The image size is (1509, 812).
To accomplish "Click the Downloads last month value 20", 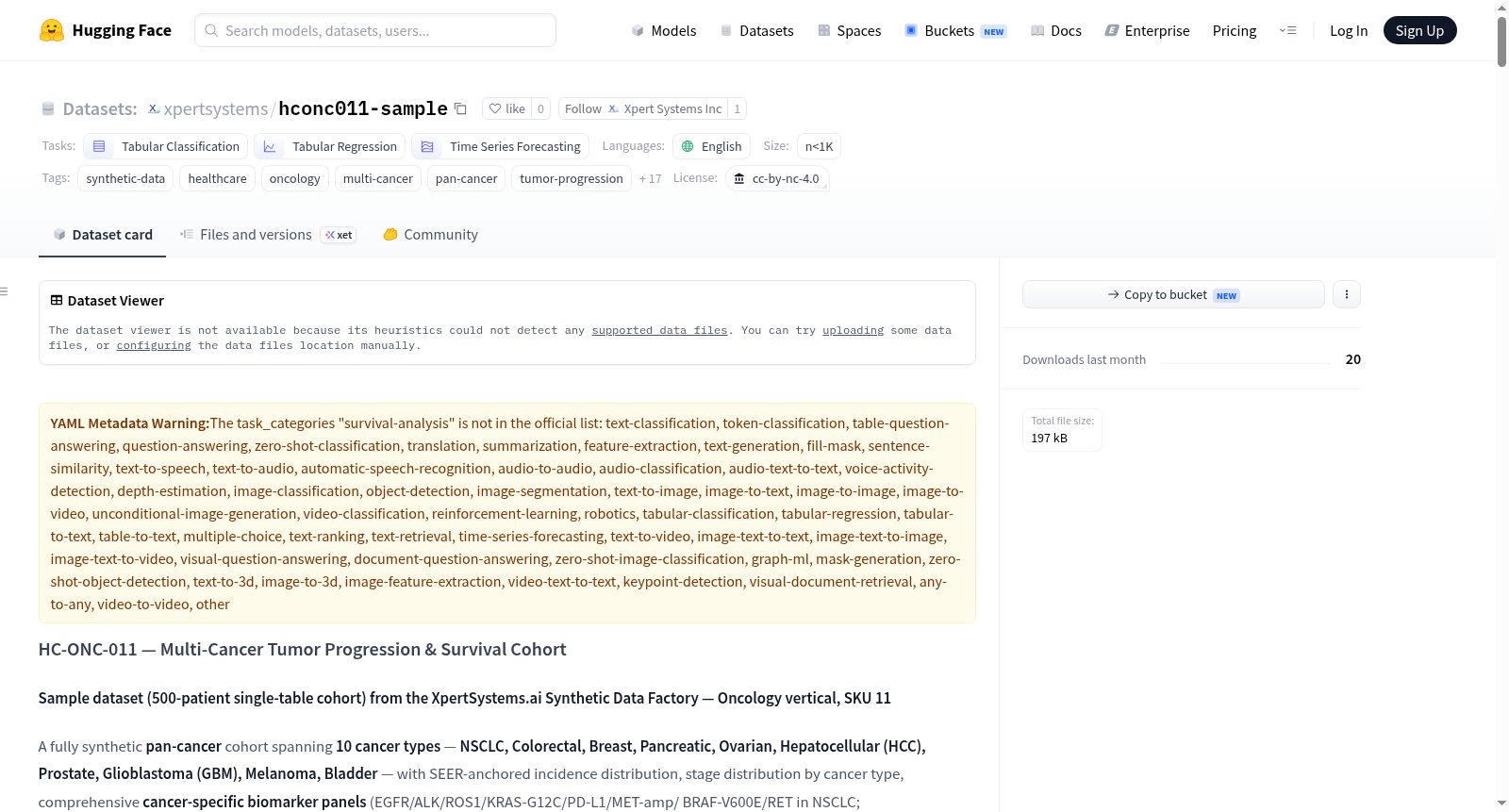I will click(1353, 359).
